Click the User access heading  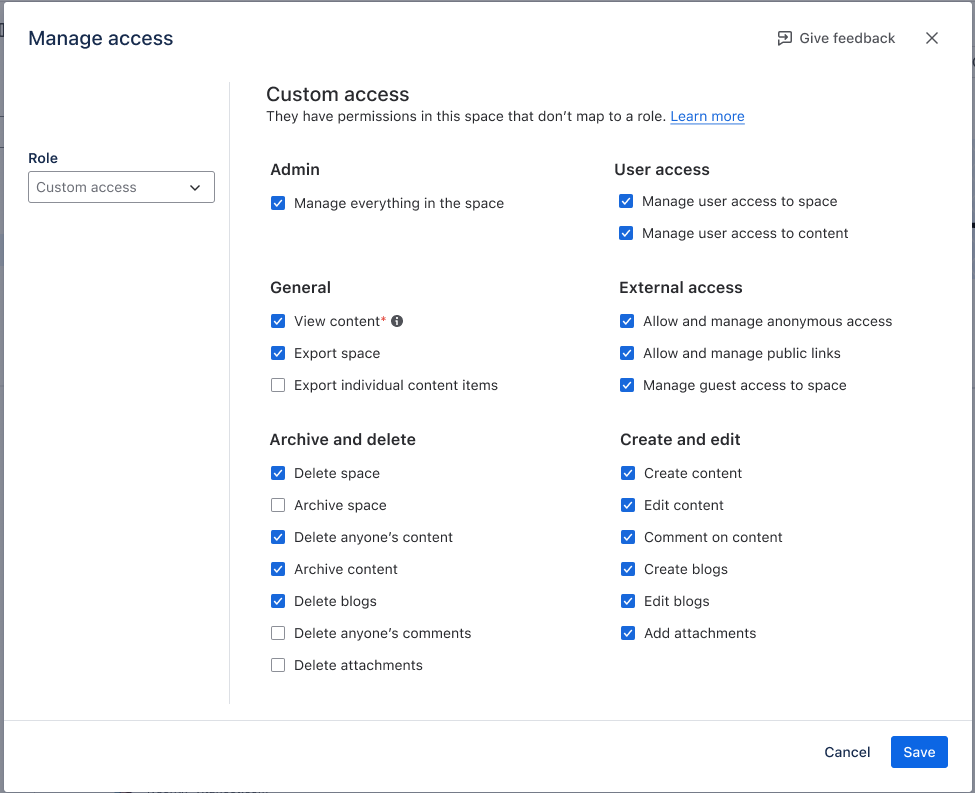point(662,169)
